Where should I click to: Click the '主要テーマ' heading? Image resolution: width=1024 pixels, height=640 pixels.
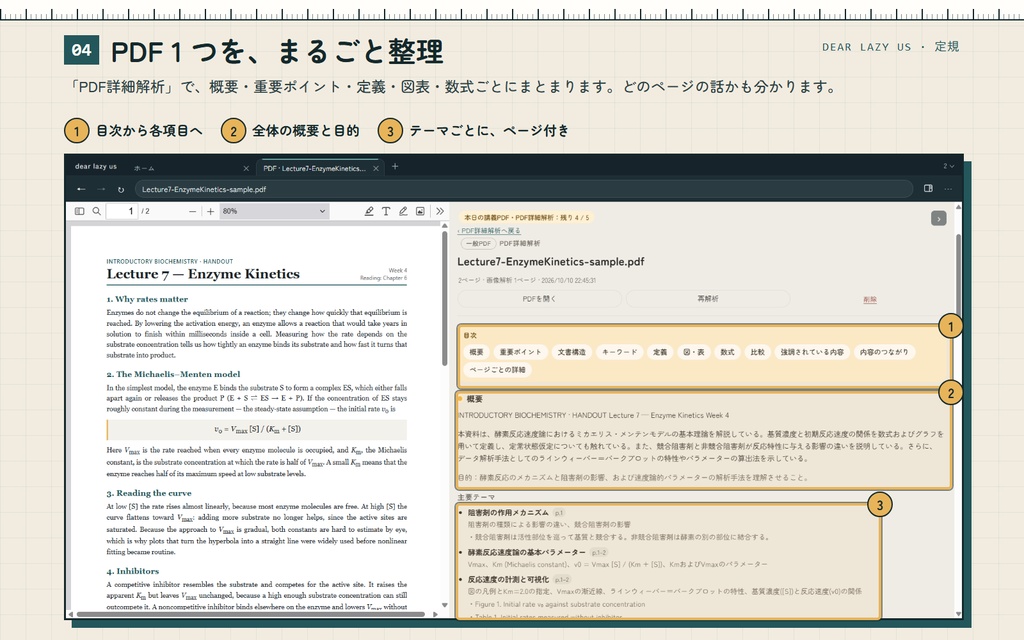pos(476,497)
